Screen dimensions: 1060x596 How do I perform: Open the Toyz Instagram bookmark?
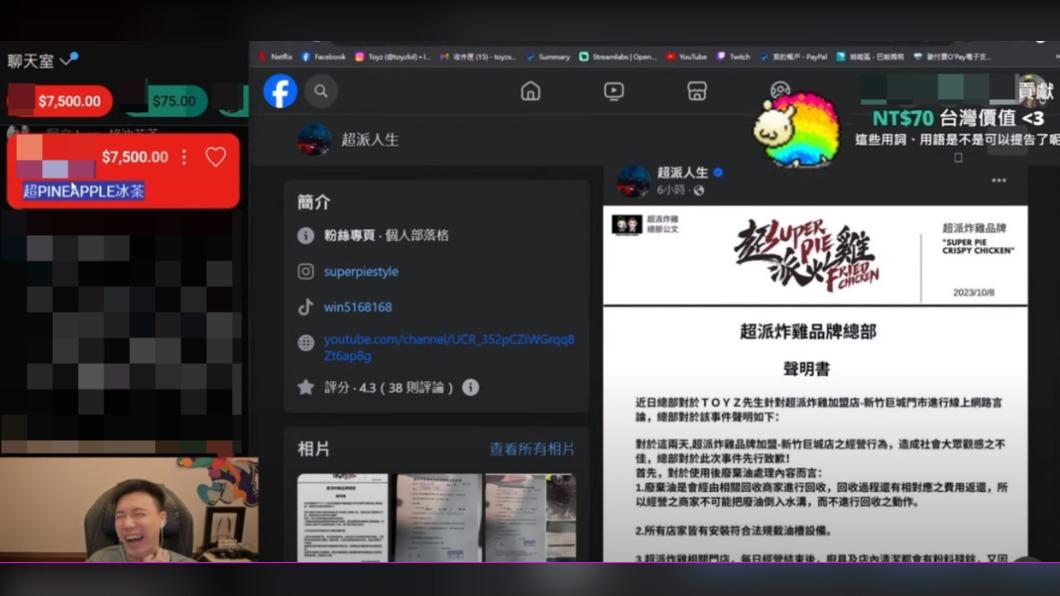[393, 57]
